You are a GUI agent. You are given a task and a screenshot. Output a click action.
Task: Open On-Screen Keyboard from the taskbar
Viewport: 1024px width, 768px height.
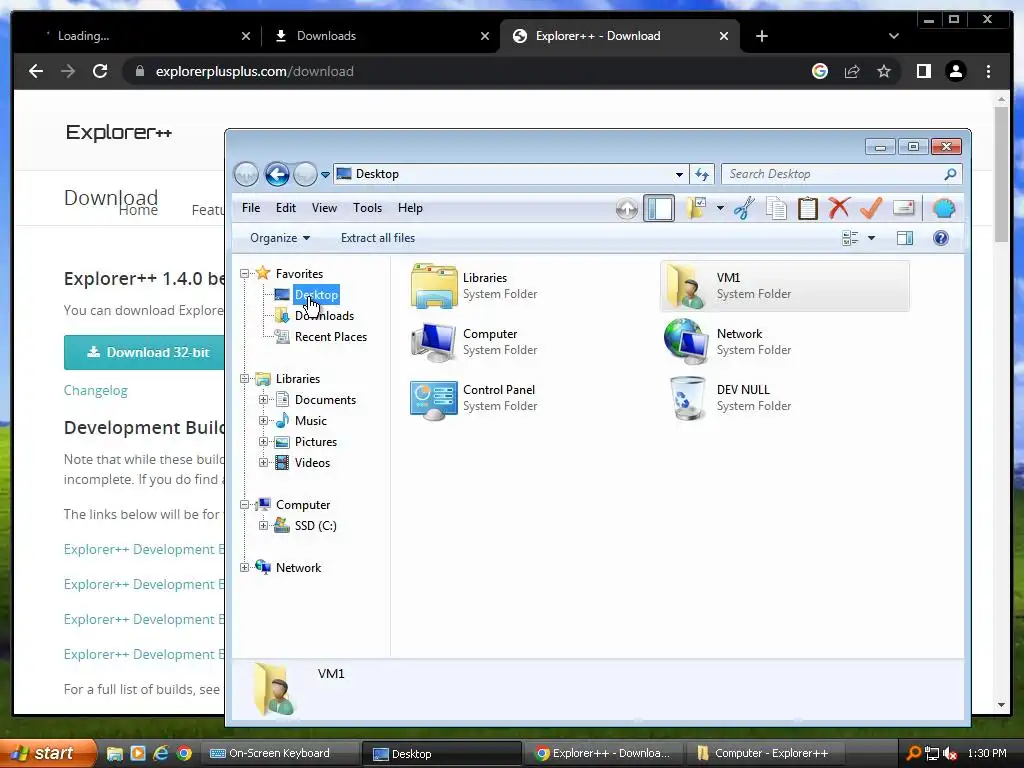(x=279, y=754)
